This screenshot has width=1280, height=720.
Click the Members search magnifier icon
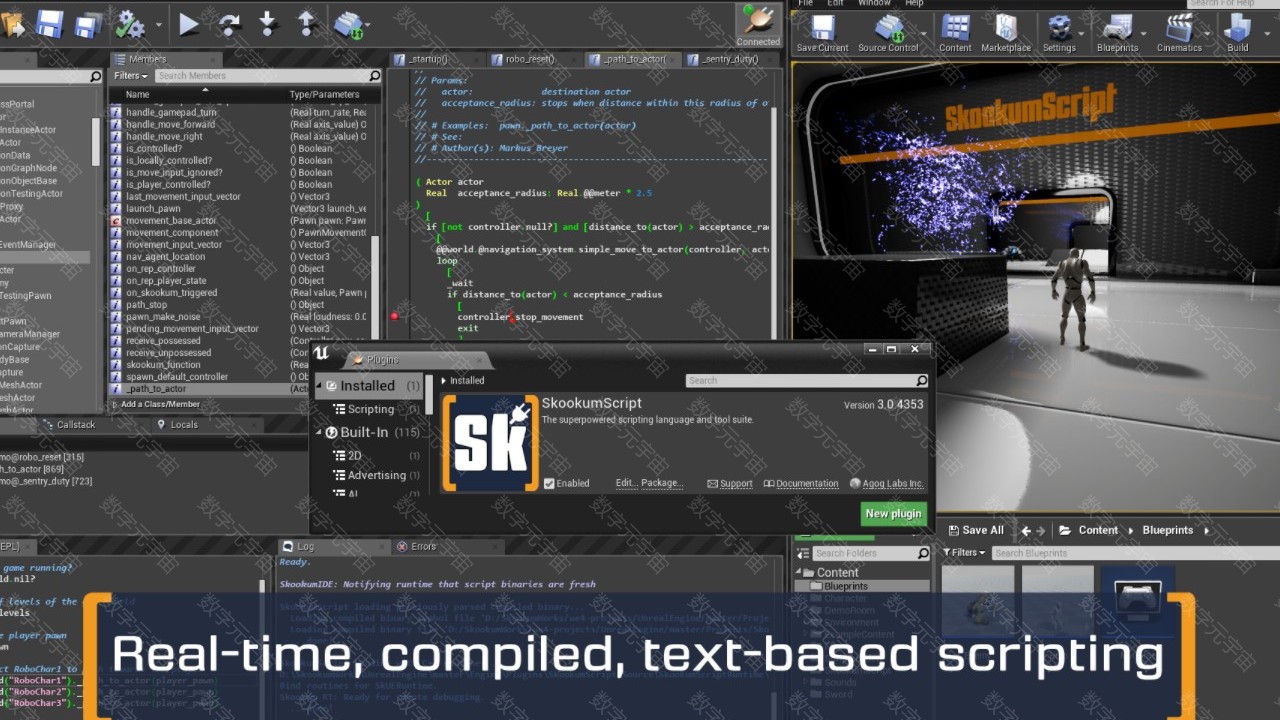pos(375,76)
